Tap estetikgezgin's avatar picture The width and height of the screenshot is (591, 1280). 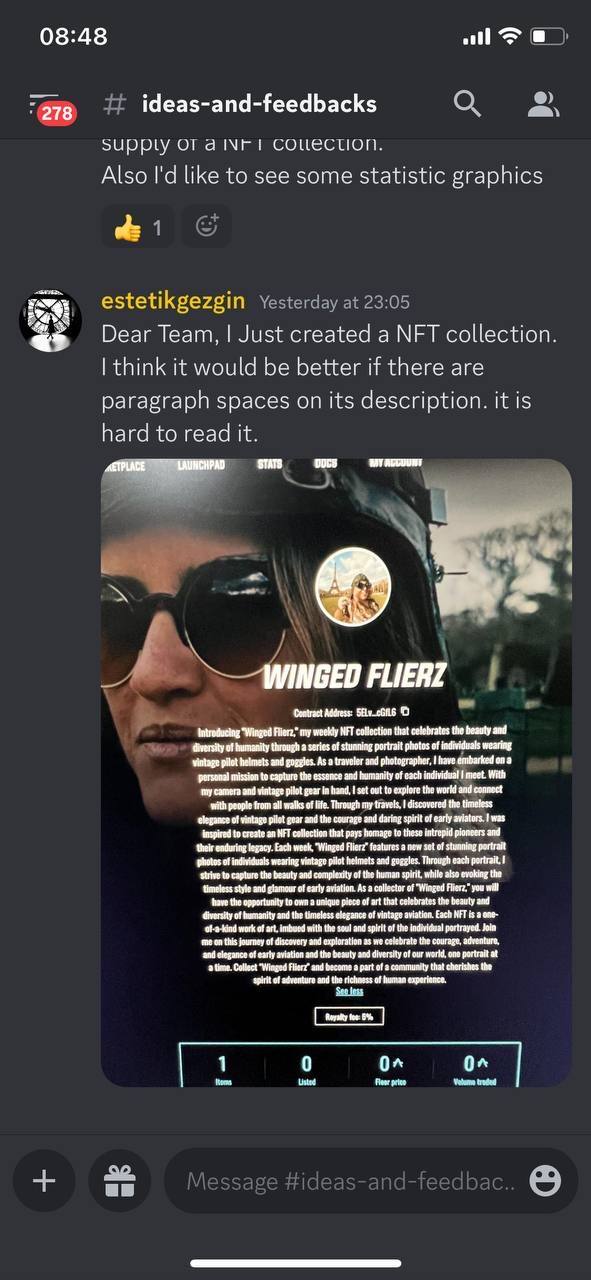click(51, 321)
